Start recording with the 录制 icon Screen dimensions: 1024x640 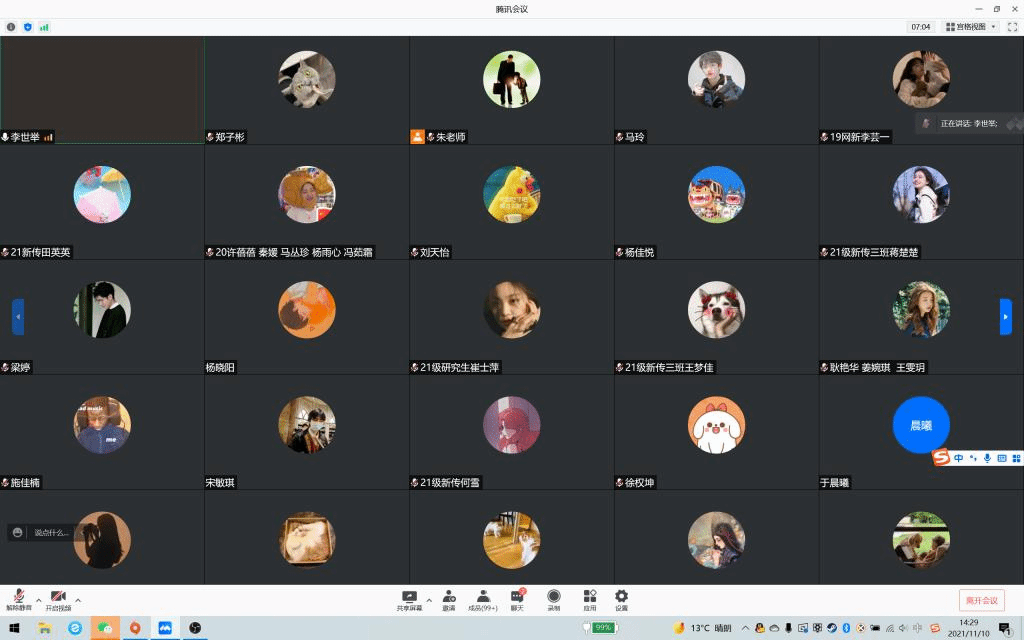pyautogui.click(x=553, y=598)
